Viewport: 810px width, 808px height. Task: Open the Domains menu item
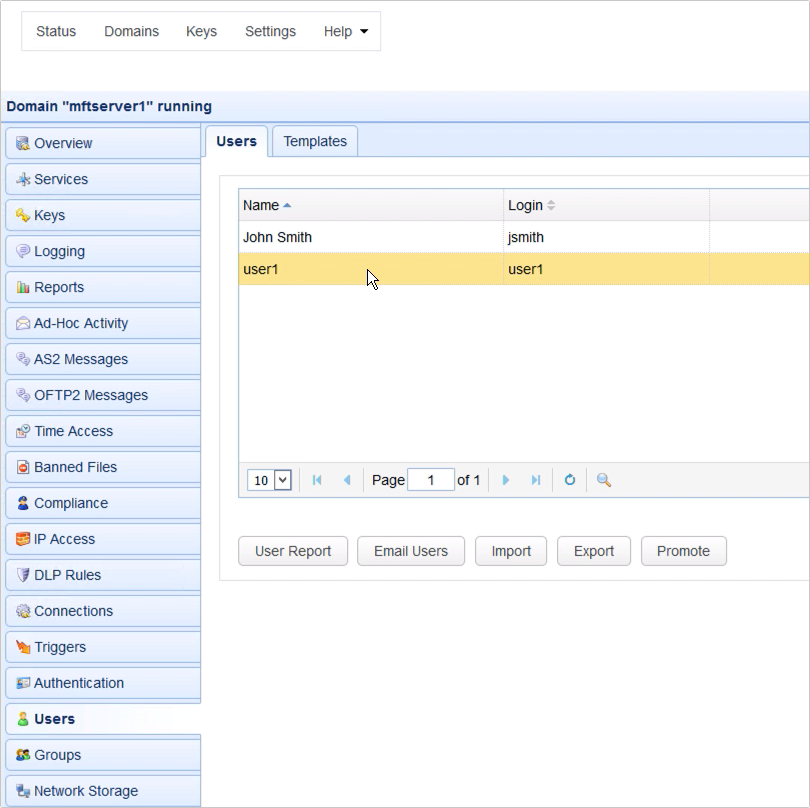coord(131,31)
